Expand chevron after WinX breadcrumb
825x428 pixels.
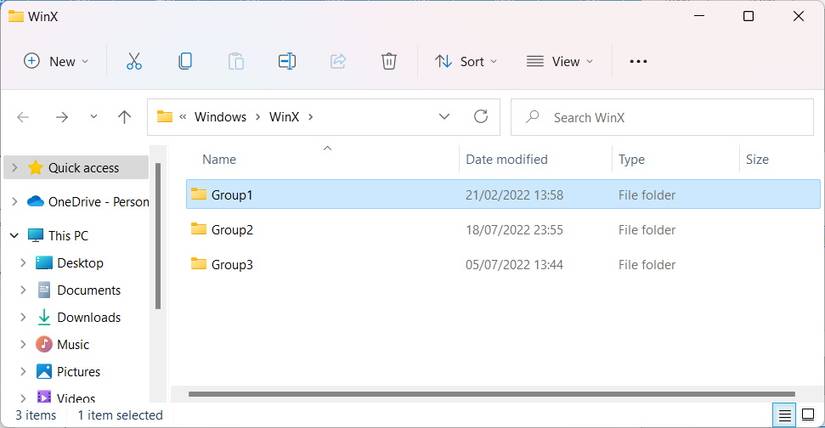click(x=310, y=117)
